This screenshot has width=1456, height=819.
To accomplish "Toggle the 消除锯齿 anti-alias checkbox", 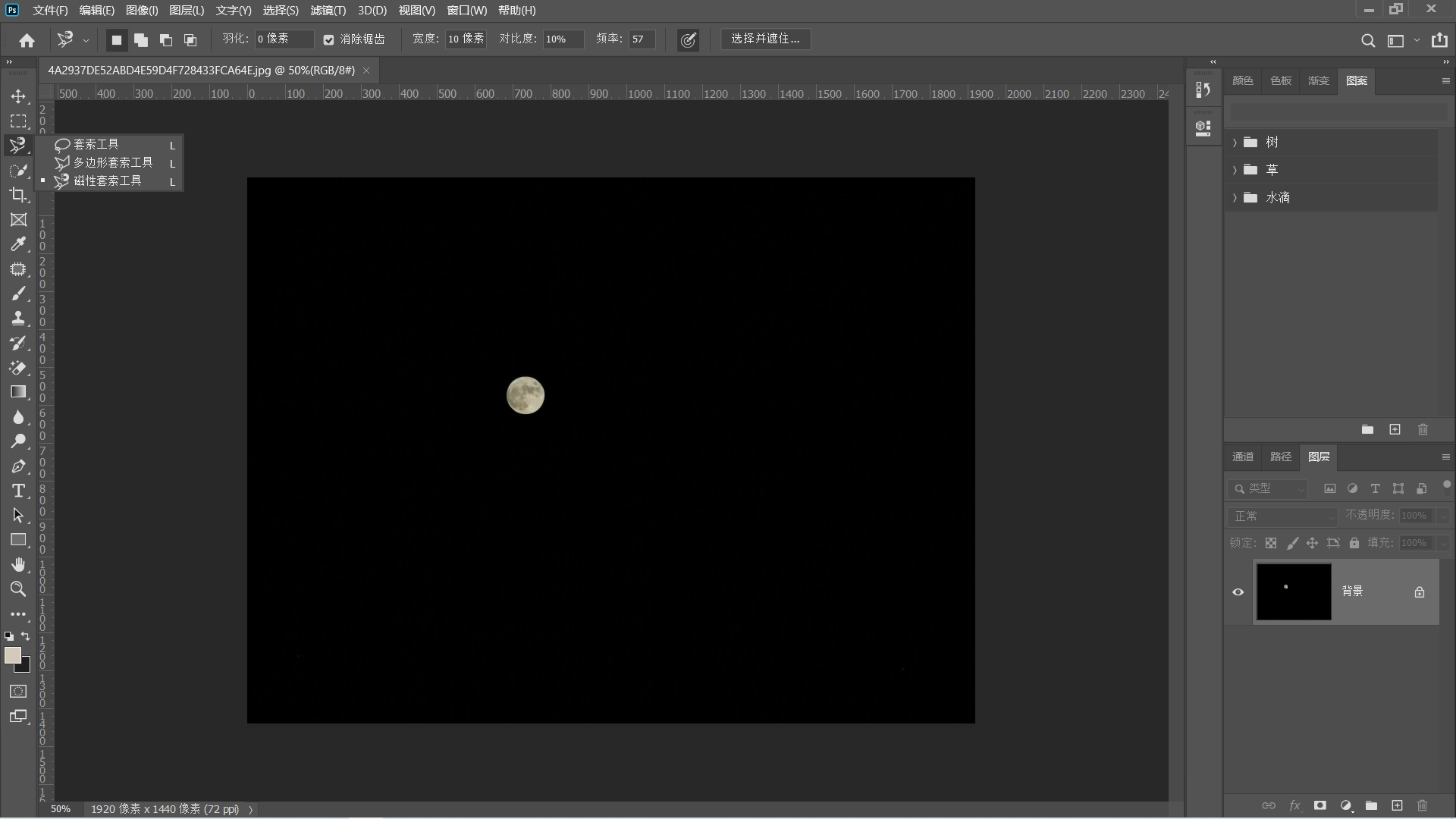I will click(328, 39).
